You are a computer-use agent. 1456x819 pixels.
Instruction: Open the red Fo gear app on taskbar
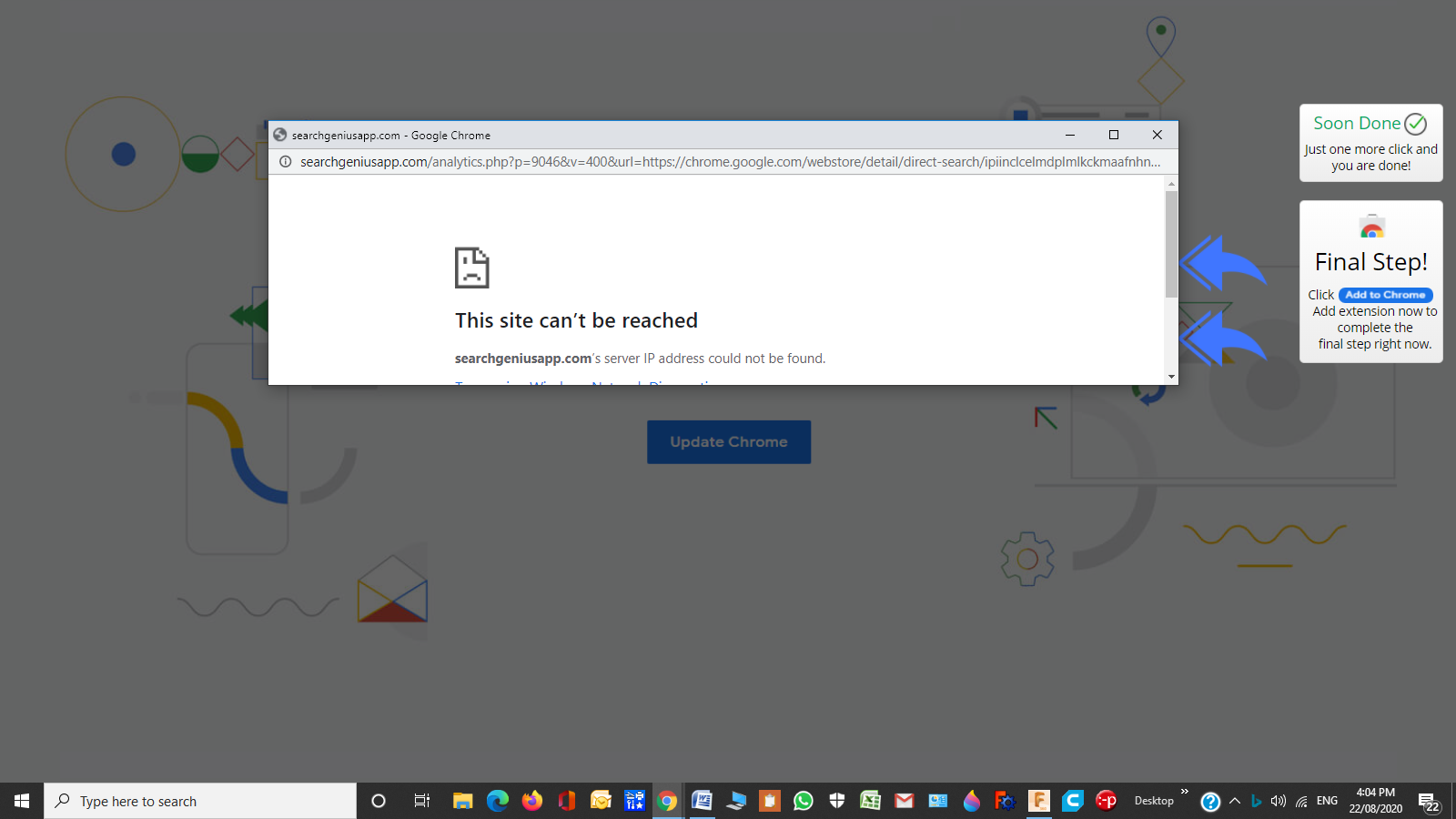[1006, 801]
